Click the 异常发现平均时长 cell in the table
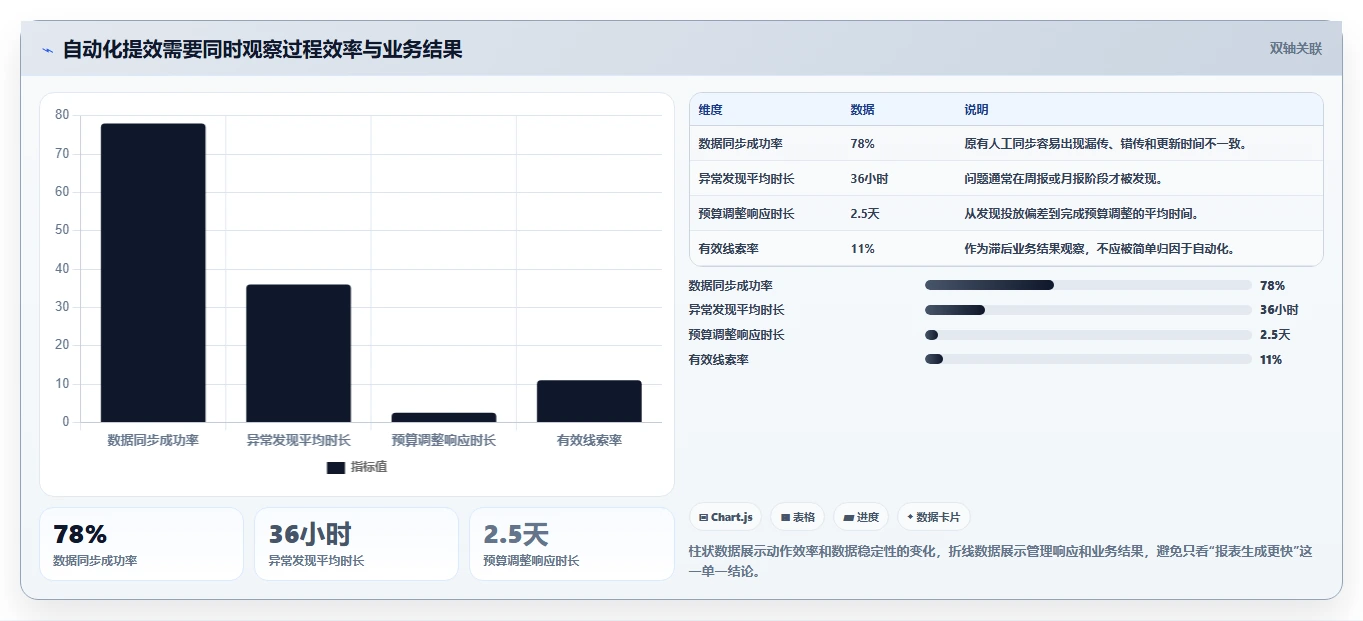This screenshot has height=621, width=1363. [746, 179]
